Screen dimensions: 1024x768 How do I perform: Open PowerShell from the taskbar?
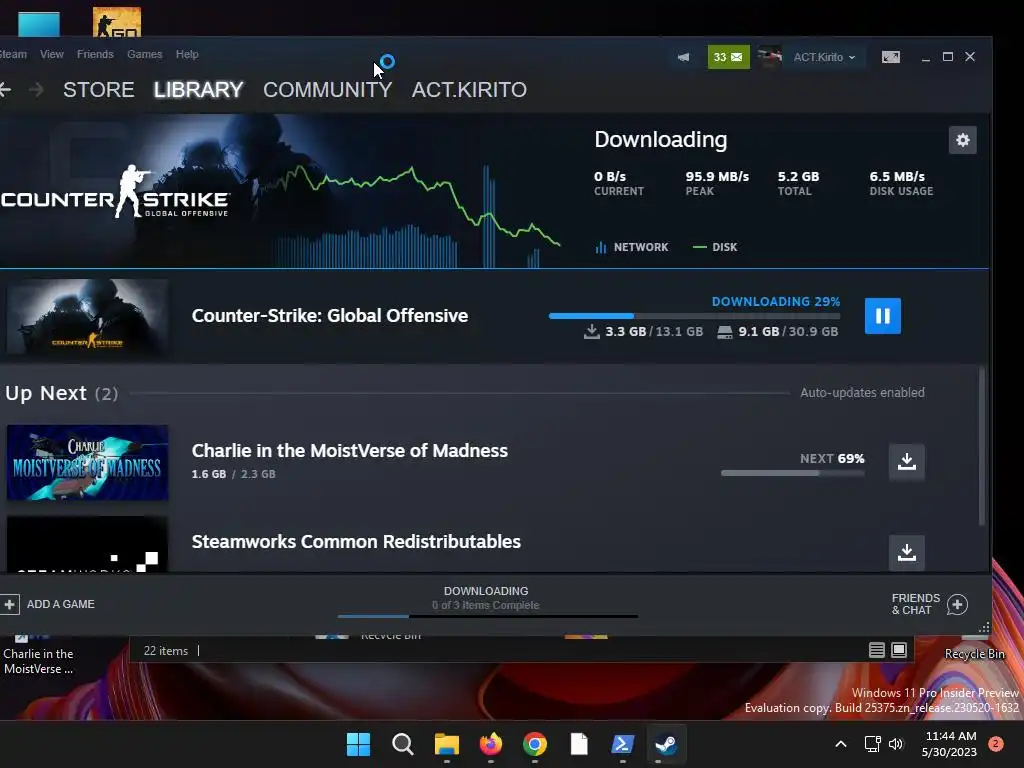pyautogui.click(x=622, y=744)
